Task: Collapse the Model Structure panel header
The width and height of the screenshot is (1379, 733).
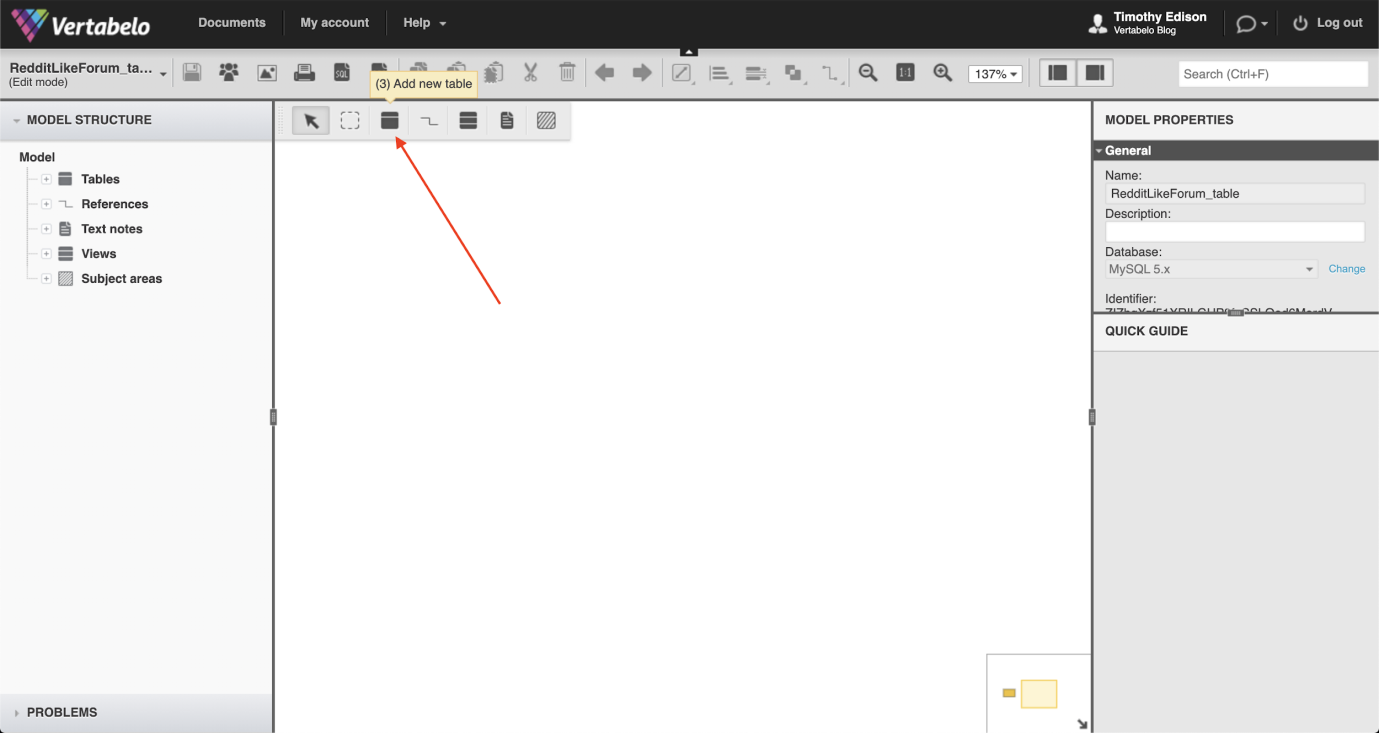Action: tap(136, 120)
